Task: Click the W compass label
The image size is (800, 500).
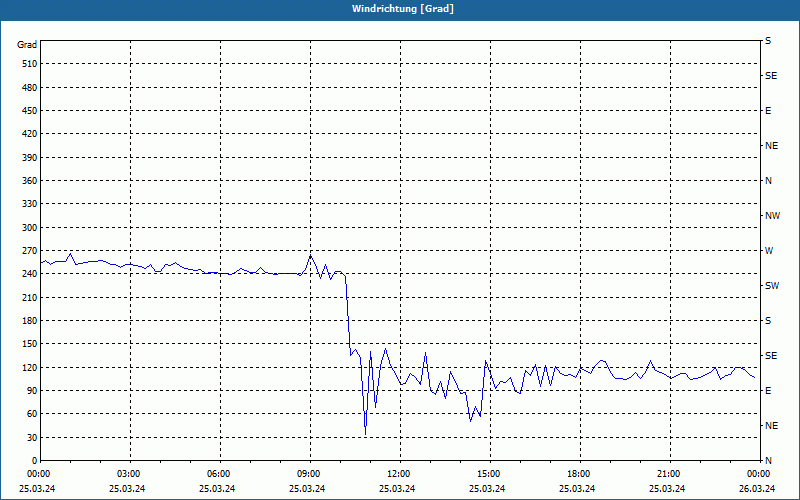Action: pos(769,251)
